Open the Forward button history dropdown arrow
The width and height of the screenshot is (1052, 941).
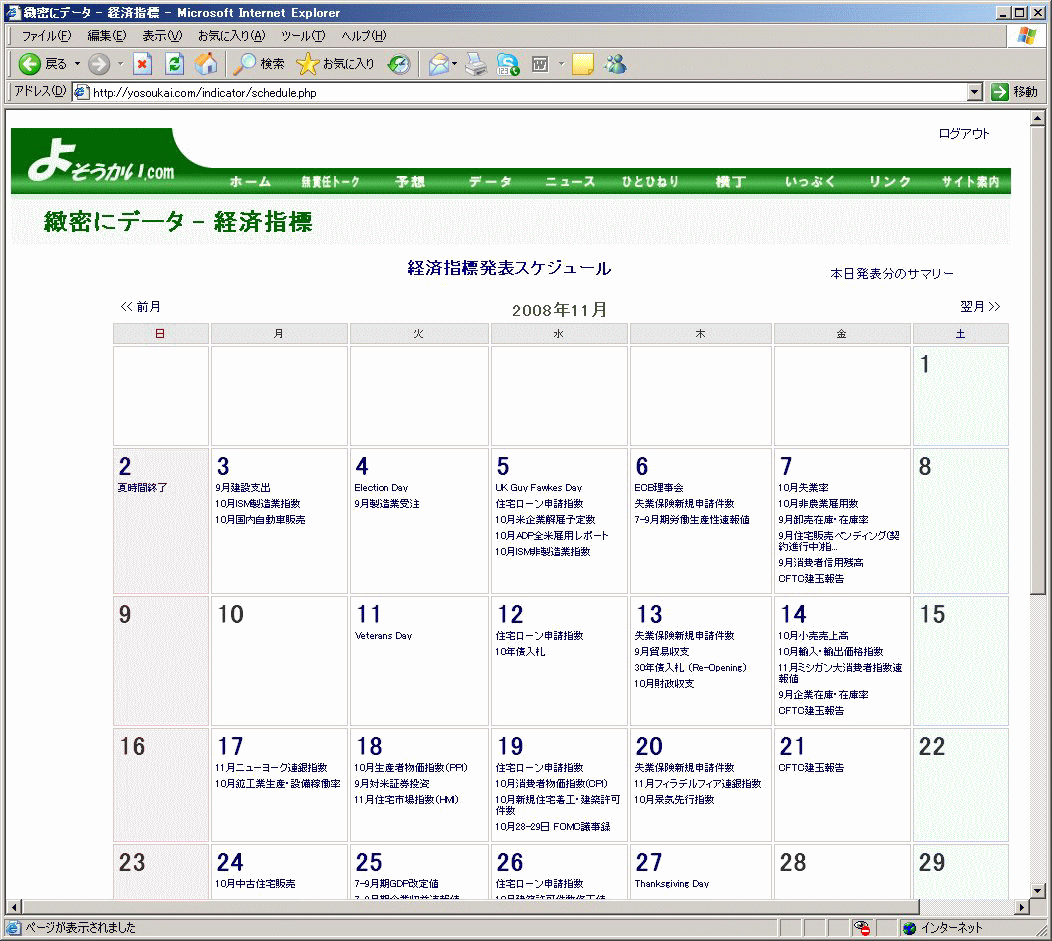click(x=120, y=64)
